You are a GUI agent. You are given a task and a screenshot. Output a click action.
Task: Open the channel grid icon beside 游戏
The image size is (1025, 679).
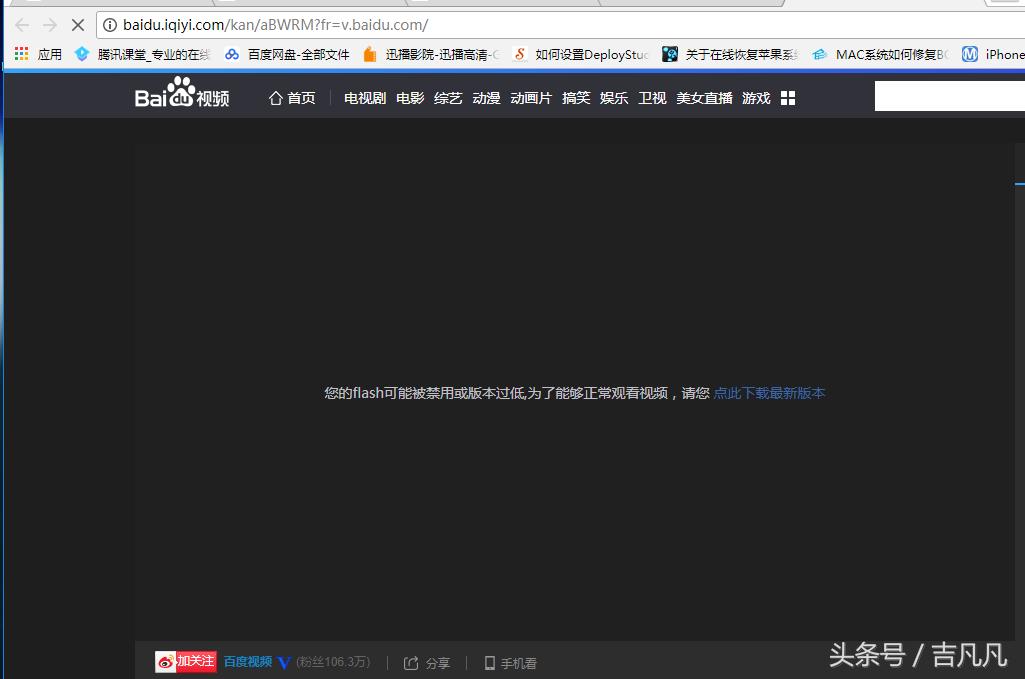pyautogui.click(x=788, y=97)
